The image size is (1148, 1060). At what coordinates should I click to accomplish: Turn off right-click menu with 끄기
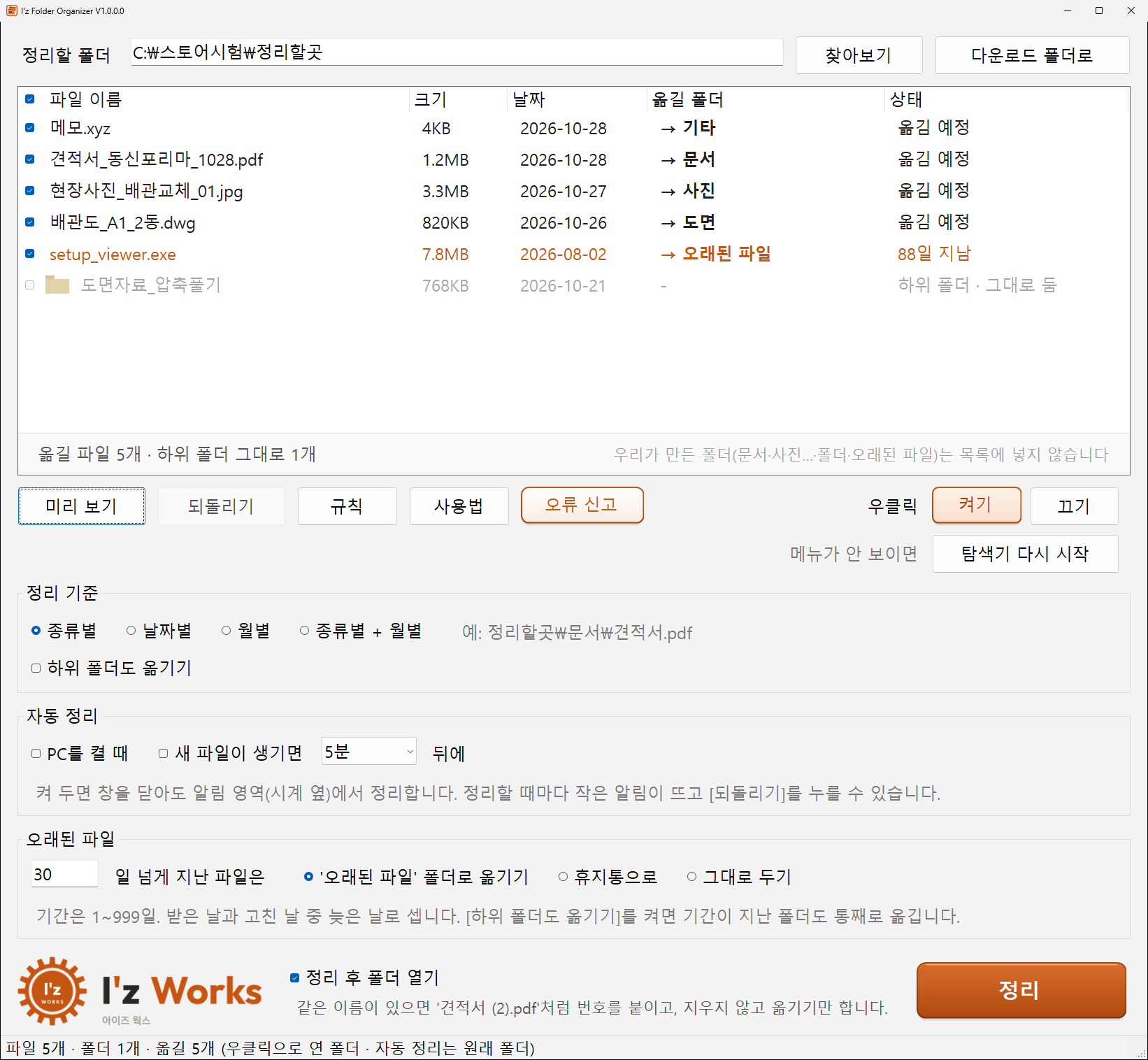1075,506
